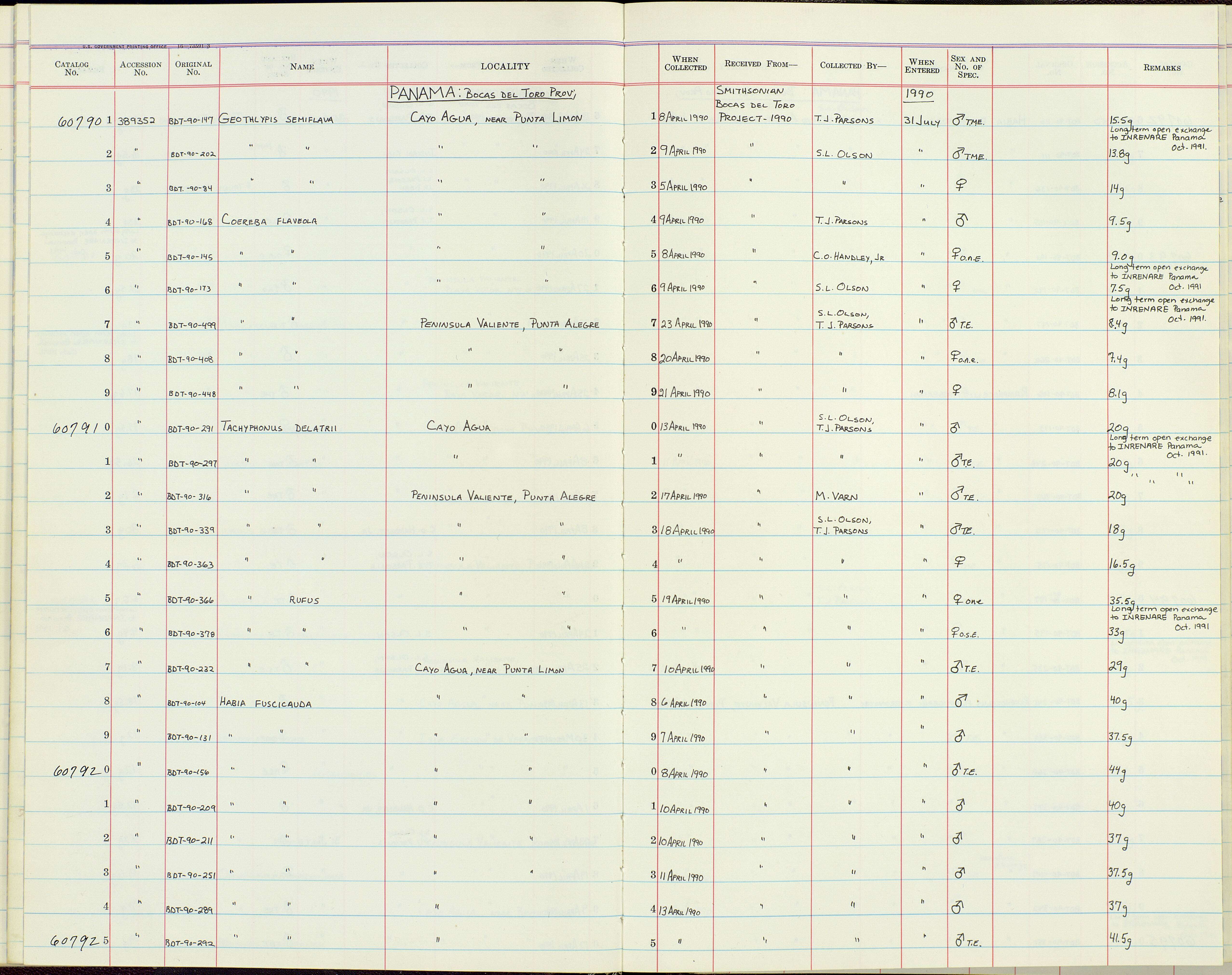The height and width of the screenshot is (975, 1232).
Task: Click collector name C. O. Handley, Jr
Action: (x=849, y=258)
